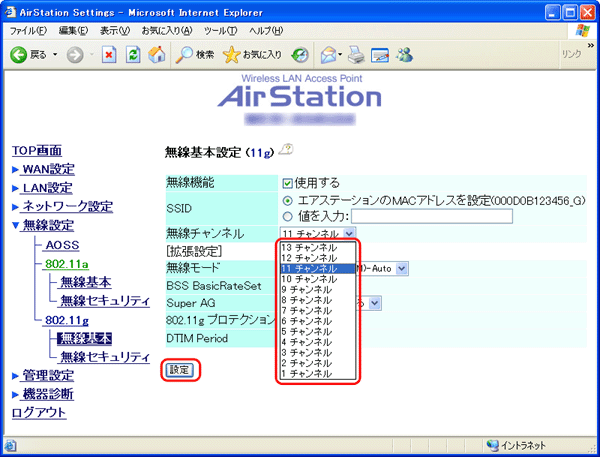Open the WAN設定 sidebar link
600x457 pixels.
pos(49,169)
